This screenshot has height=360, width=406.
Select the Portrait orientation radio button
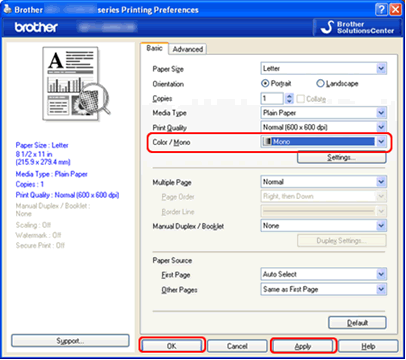(265, 83)
